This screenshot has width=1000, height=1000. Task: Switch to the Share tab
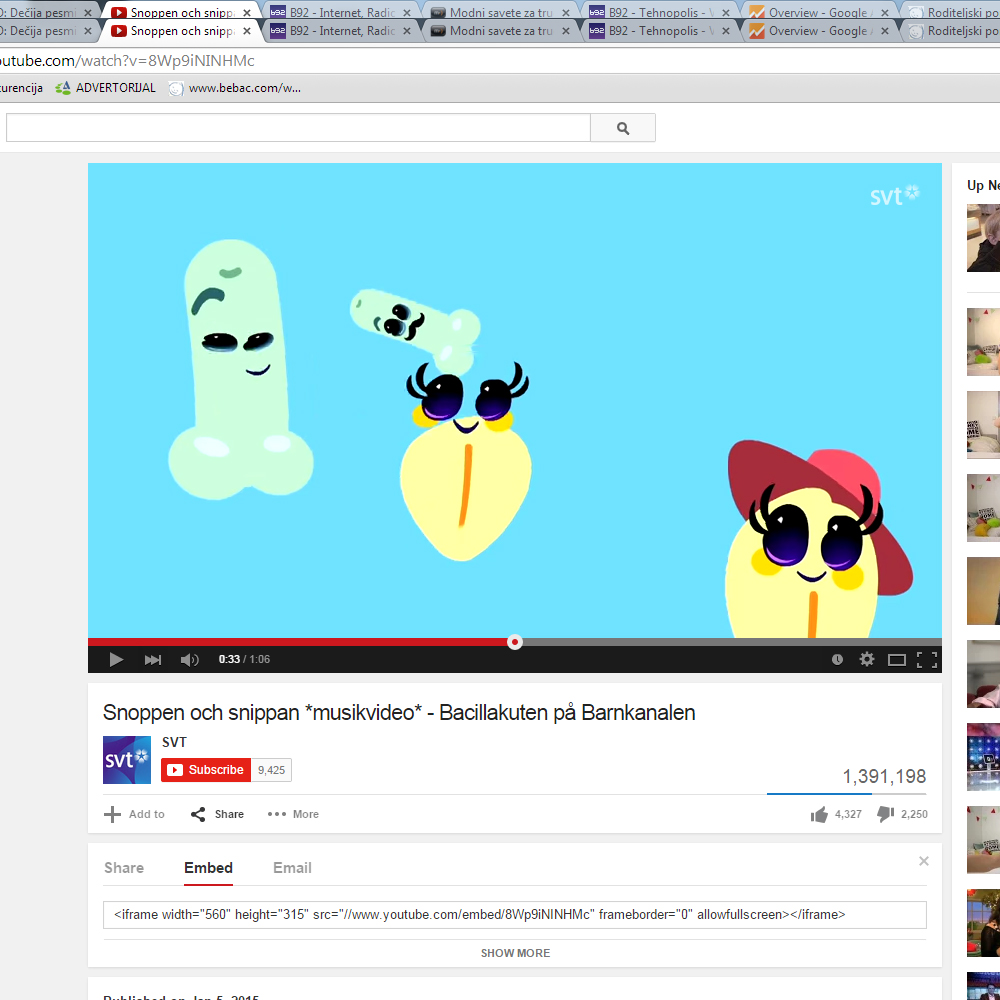[124, 868]
